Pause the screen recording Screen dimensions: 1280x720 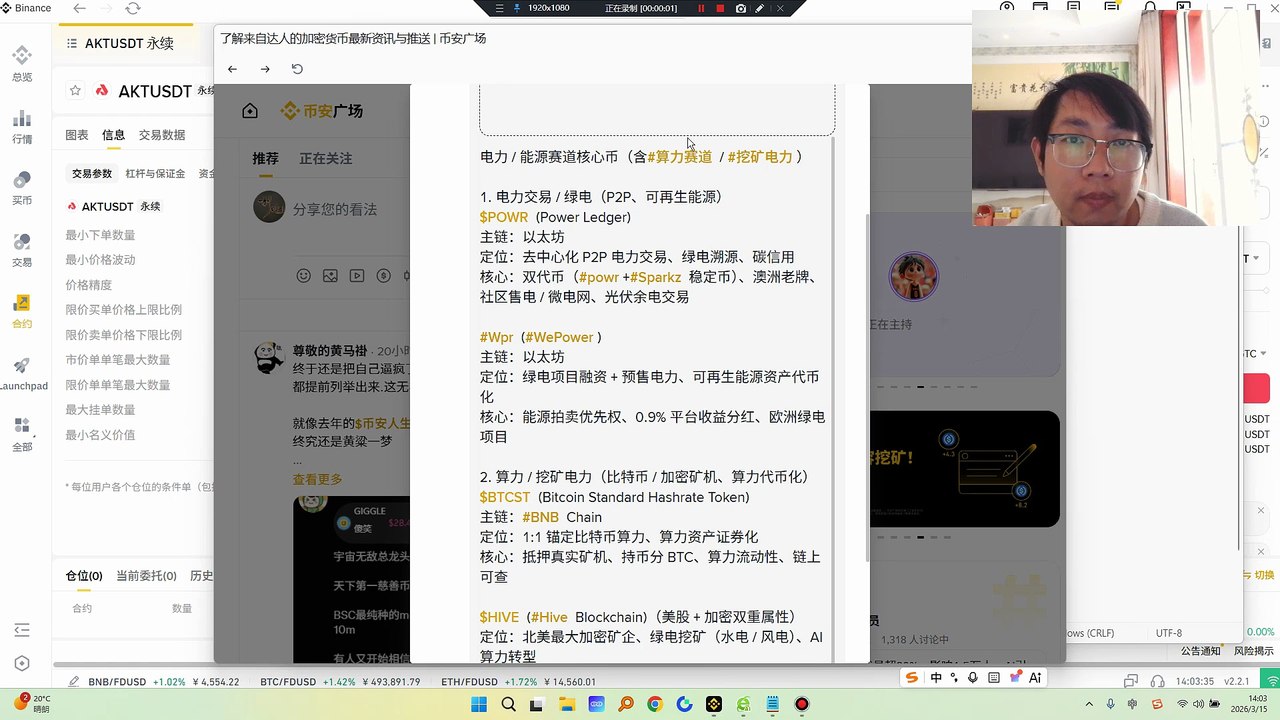point(701,8)
